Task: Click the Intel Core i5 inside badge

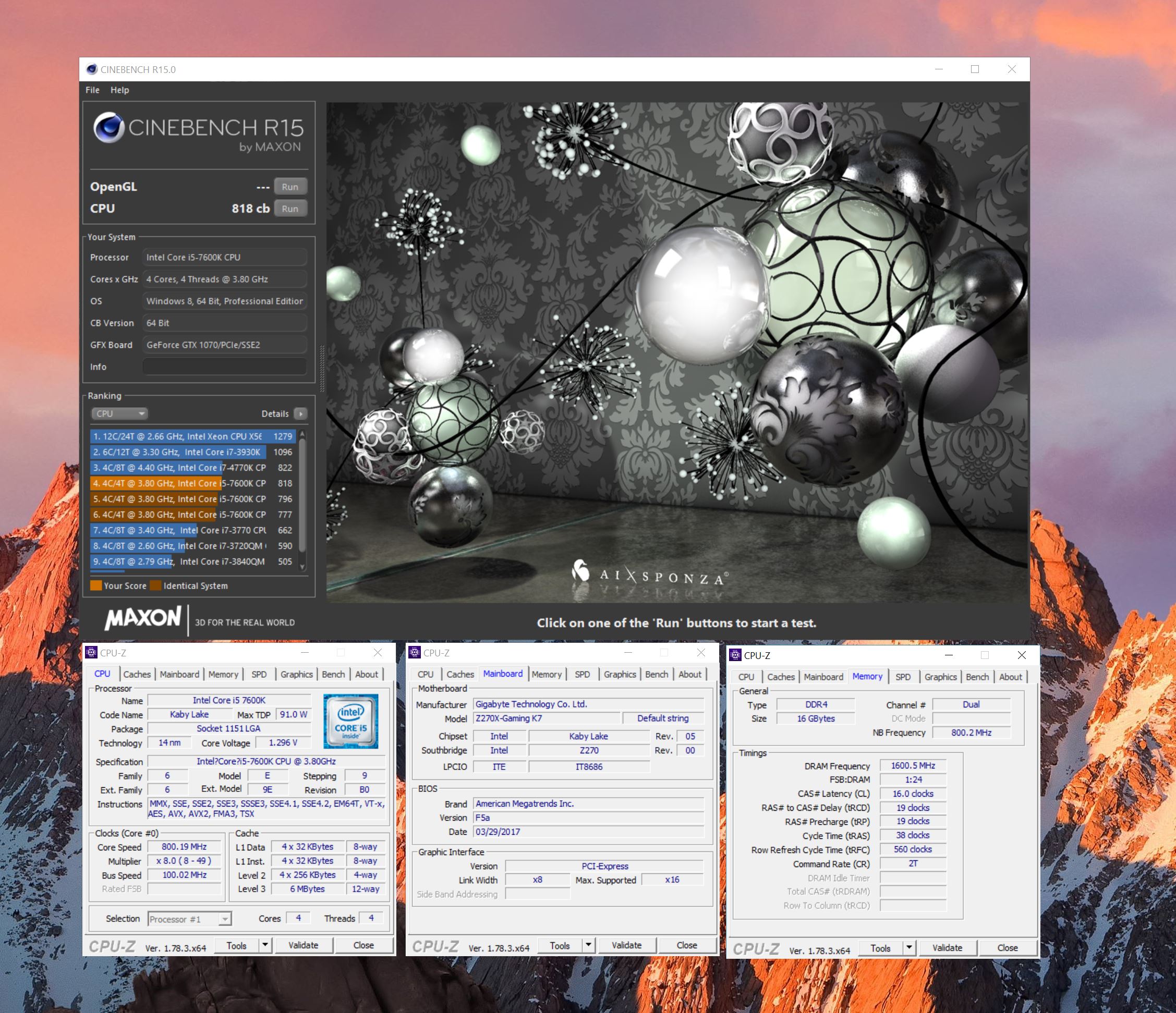Action: 351,721
